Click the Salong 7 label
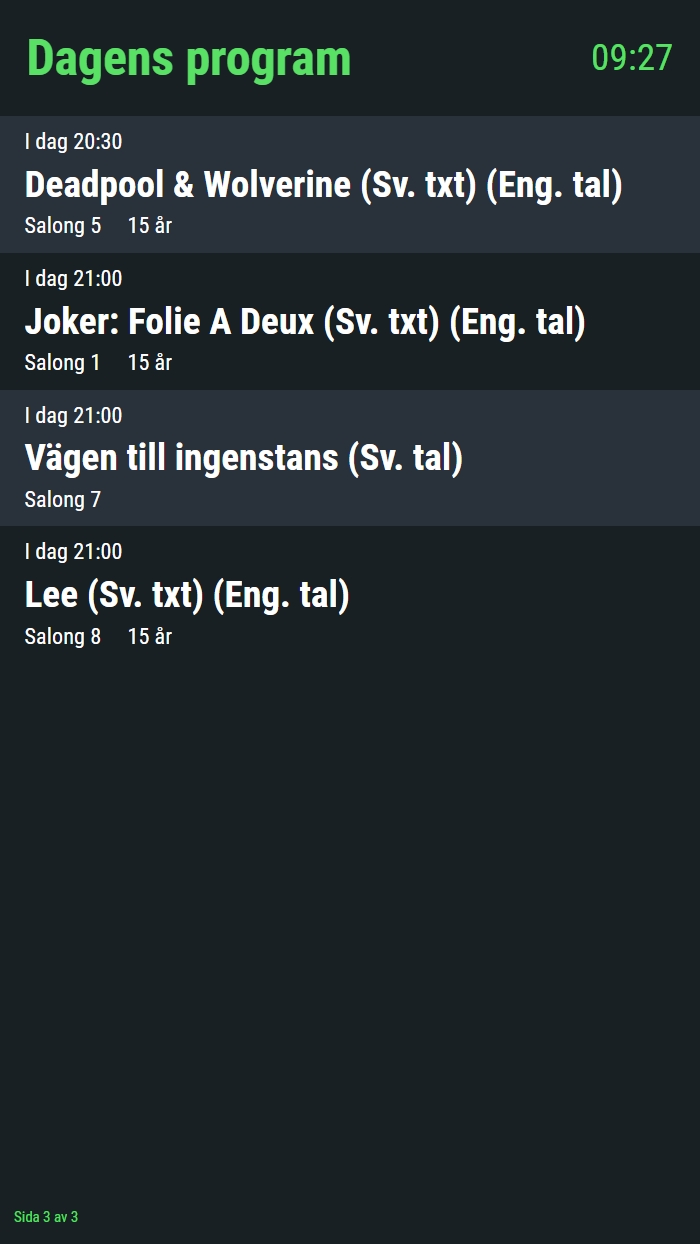Viewport: 700px width, 1244px height. (63, 500)
